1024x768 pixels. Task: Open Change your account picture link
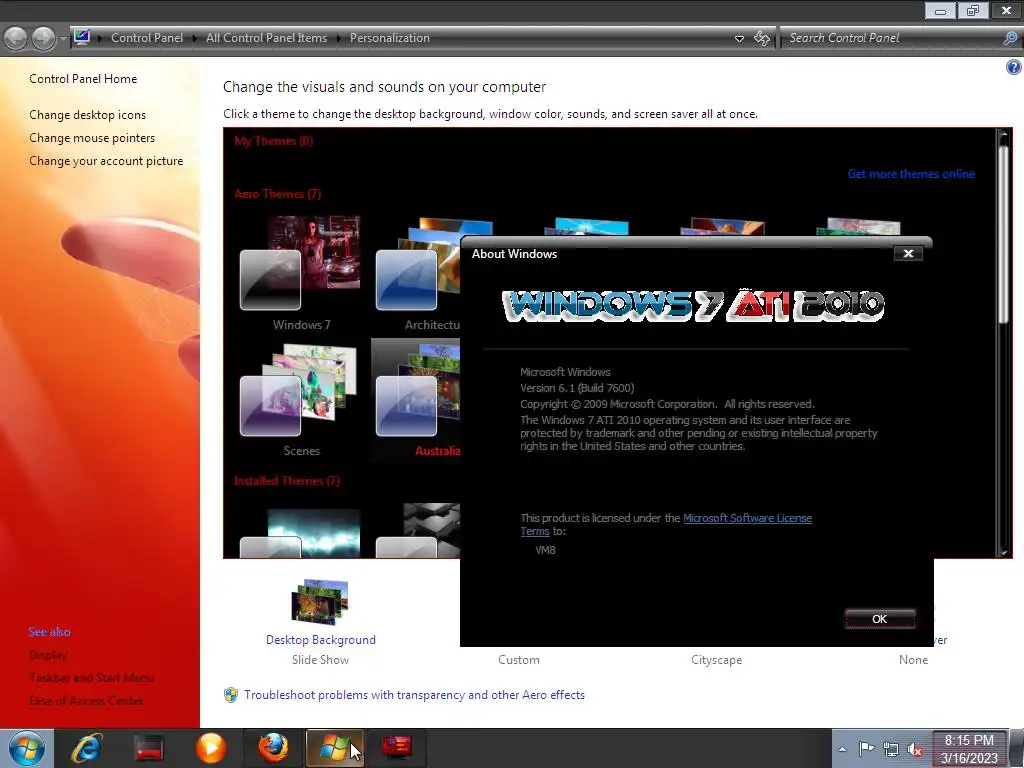point(106,161)
